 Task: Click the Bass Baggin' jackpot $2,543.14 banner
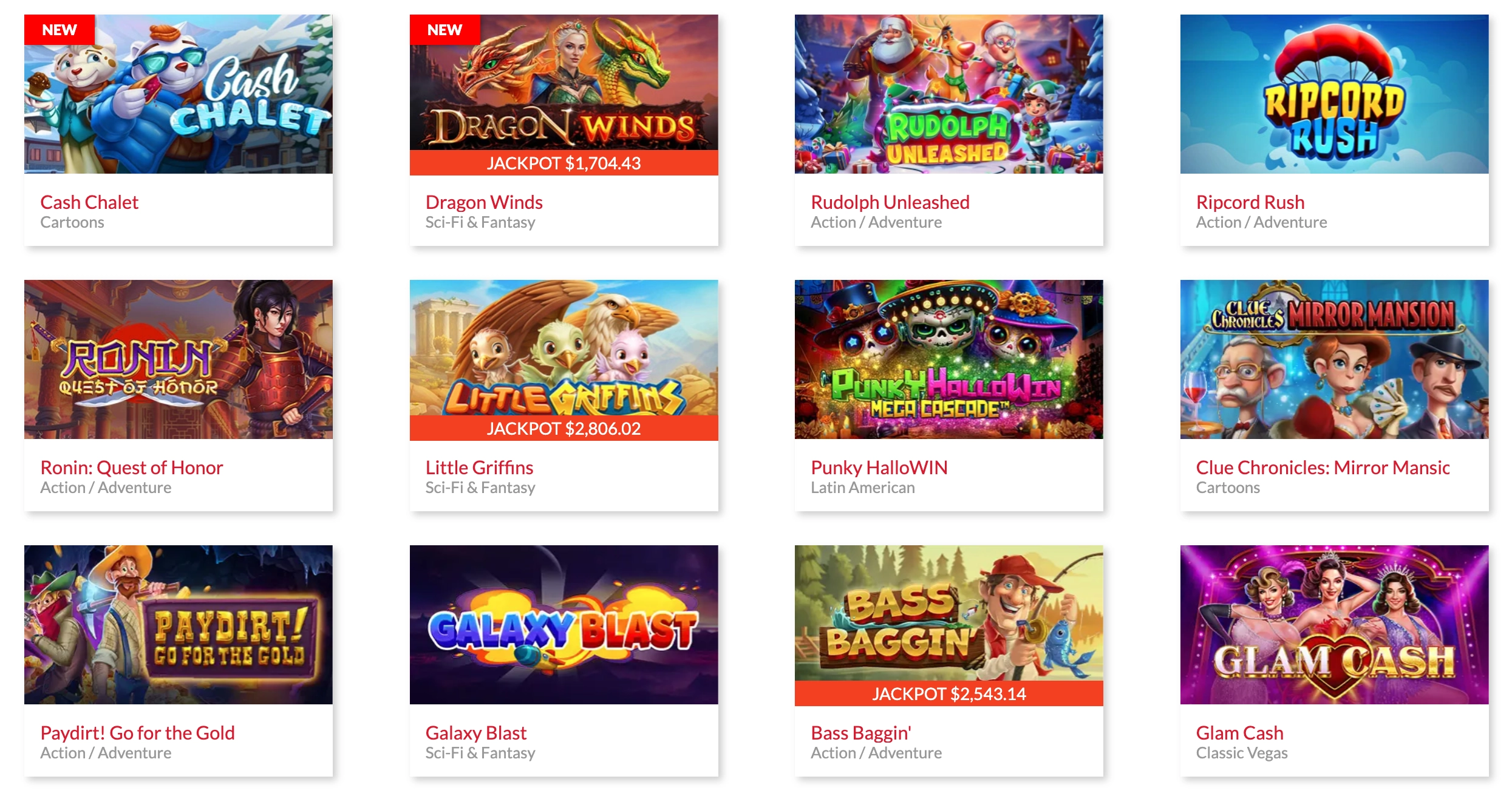tap(948, 693)
